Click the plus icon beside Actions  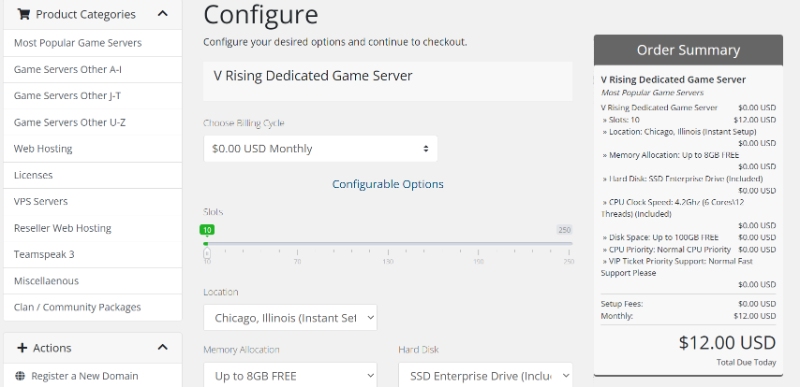(22, 348)
